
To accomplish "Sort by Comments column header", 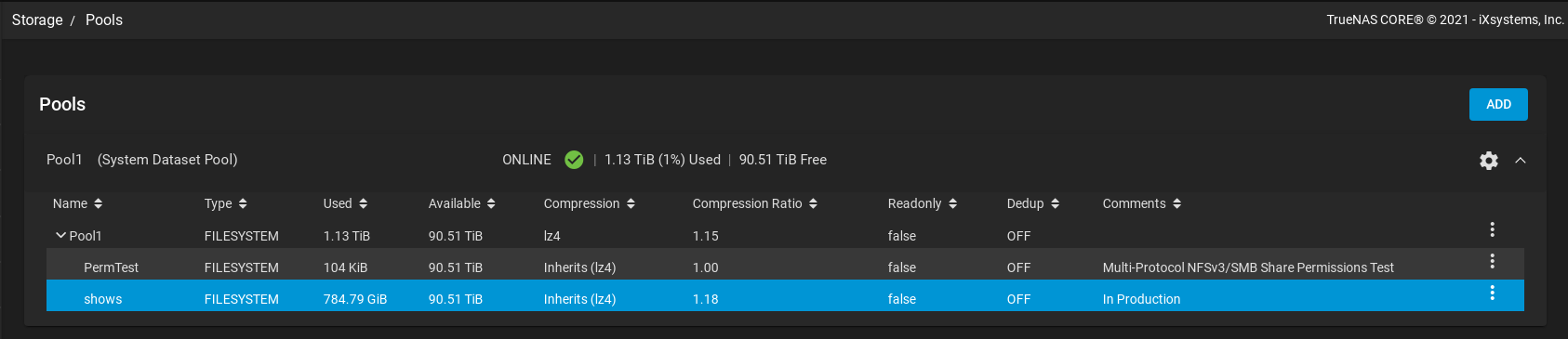I will pyautogui.click(x=1142, y=203).
